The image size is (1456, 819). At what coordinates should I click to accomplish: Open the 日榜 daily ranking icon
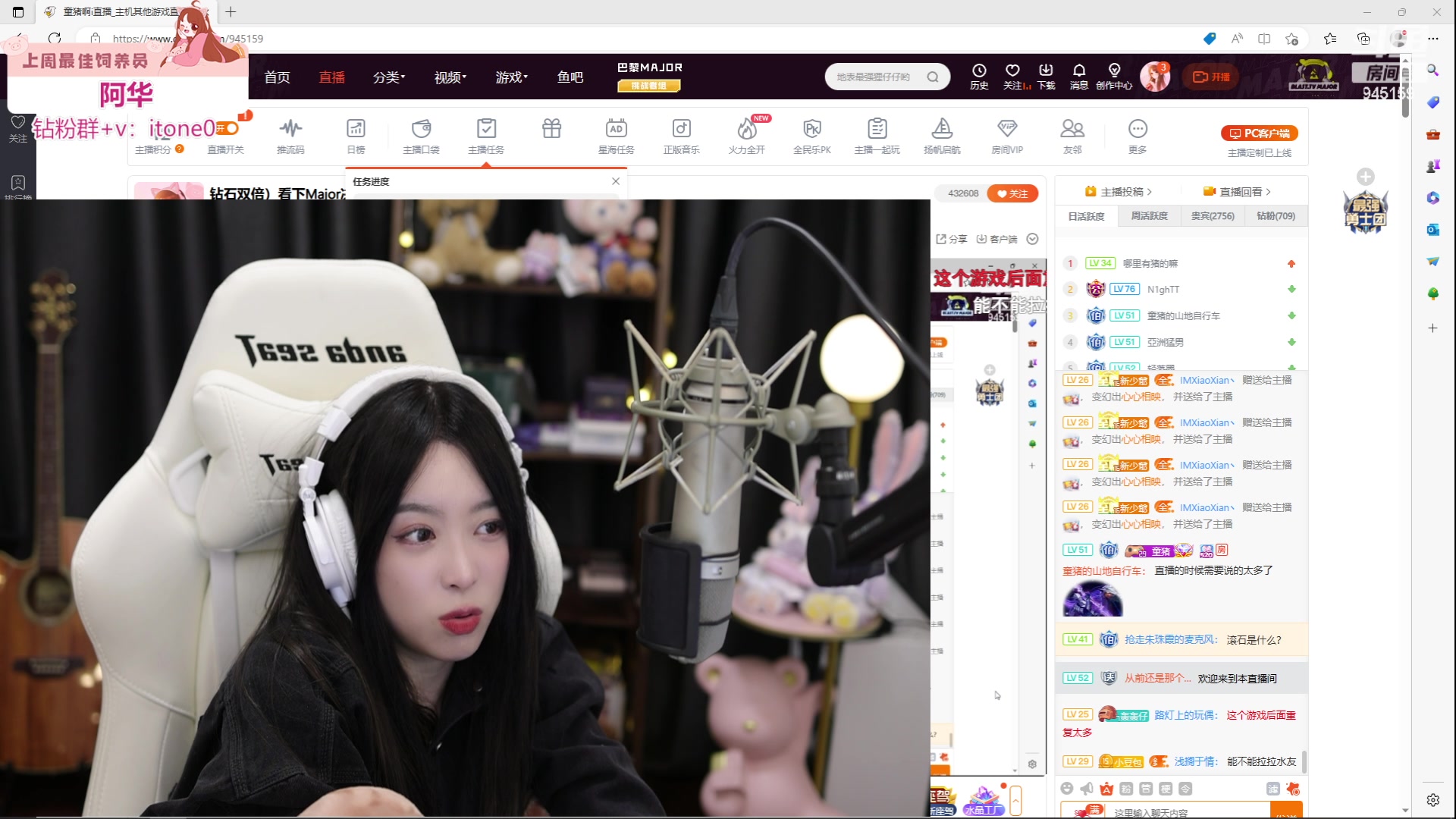click(x=356, y=136)
